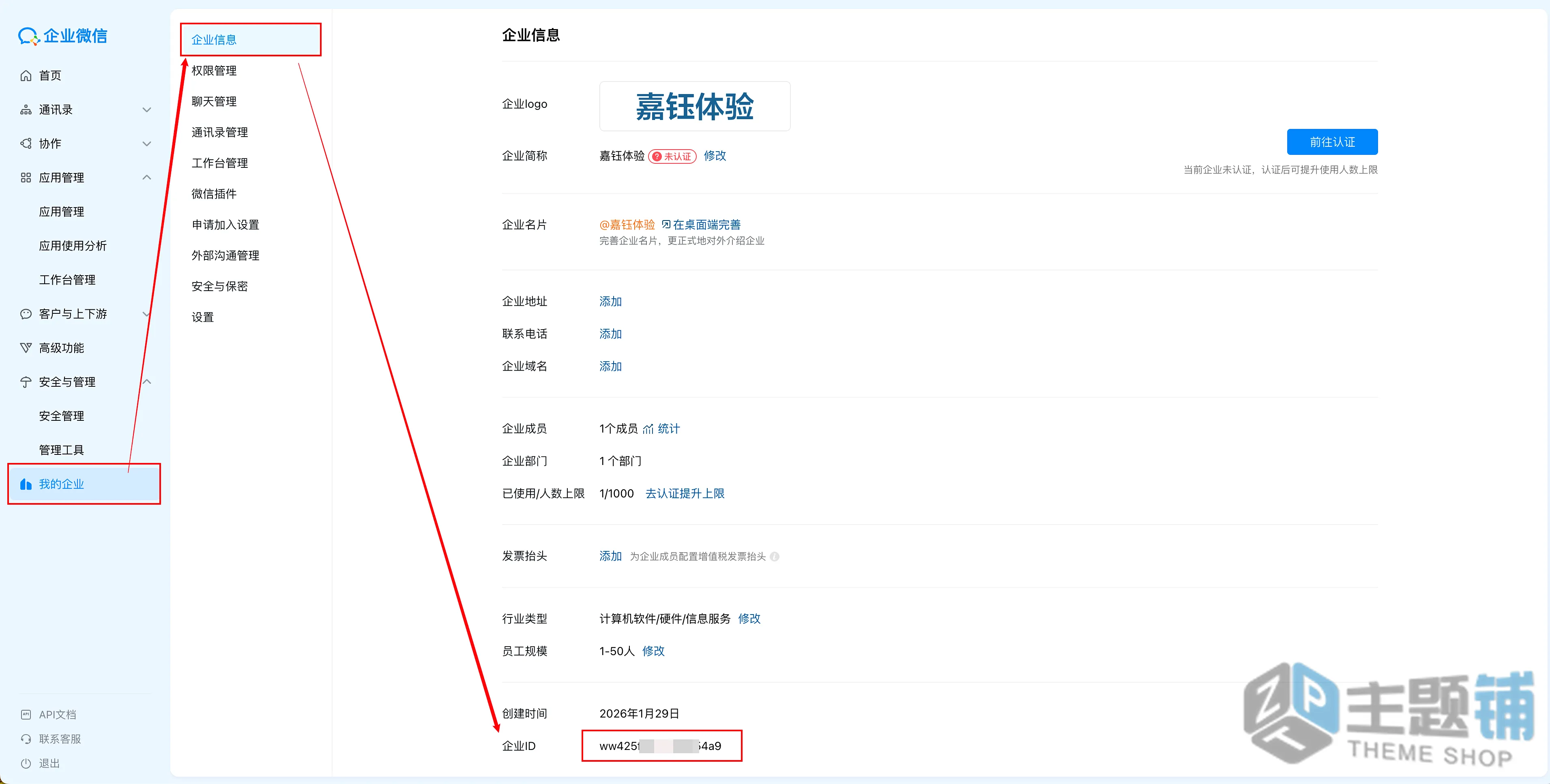
Task: Open API文档 link
Action: [58, 714]
